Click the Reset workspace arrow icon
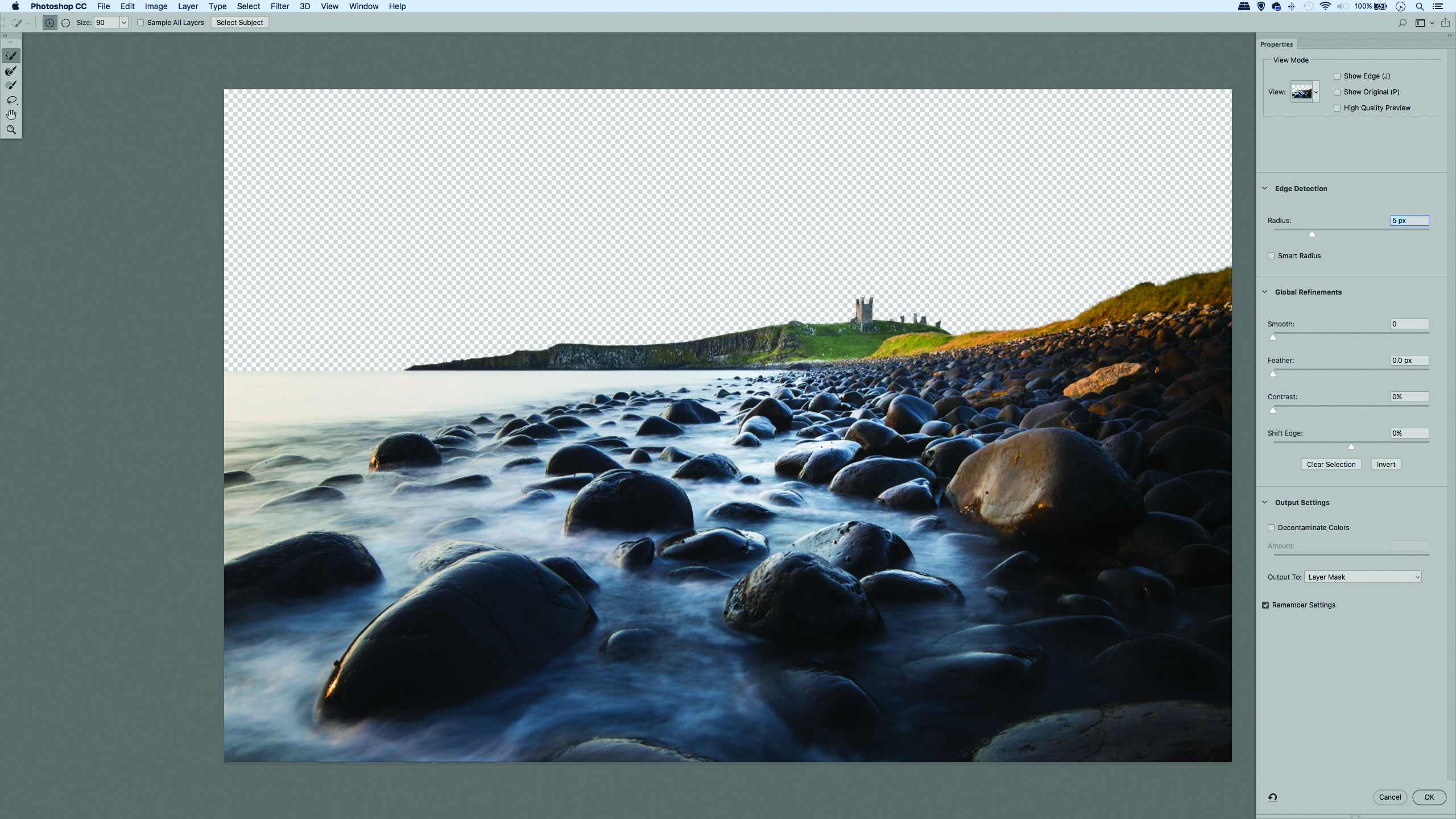 pos(1272,797)
